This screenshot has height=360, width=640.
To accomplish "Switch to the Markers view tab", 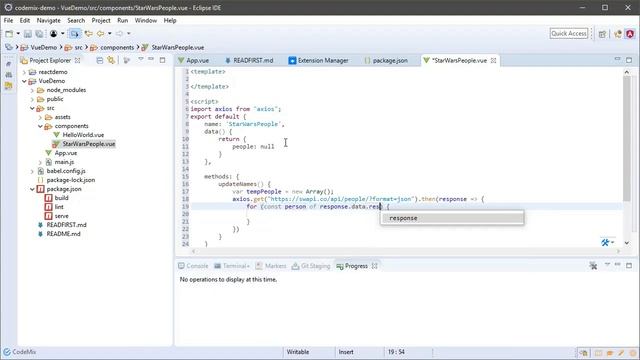I will [x=271, y=266].
